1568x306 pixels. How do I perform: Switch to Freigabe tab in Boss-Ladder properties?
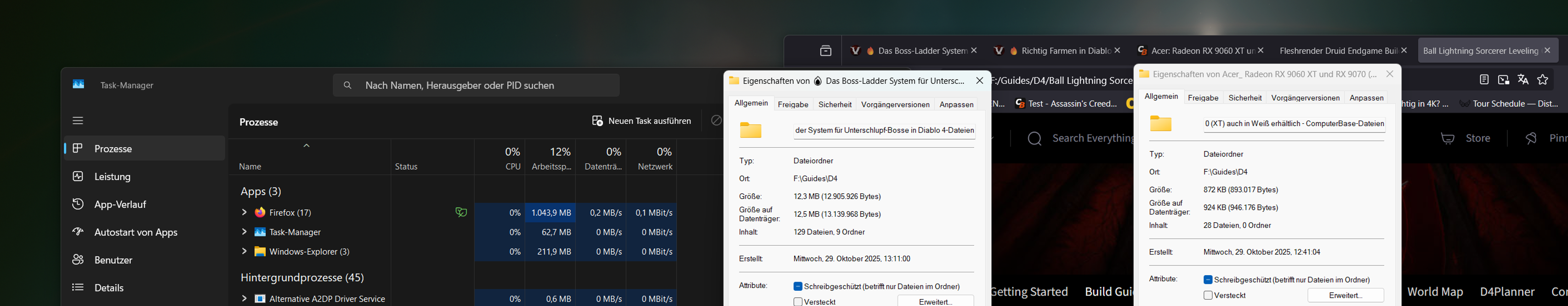[793, 104]
